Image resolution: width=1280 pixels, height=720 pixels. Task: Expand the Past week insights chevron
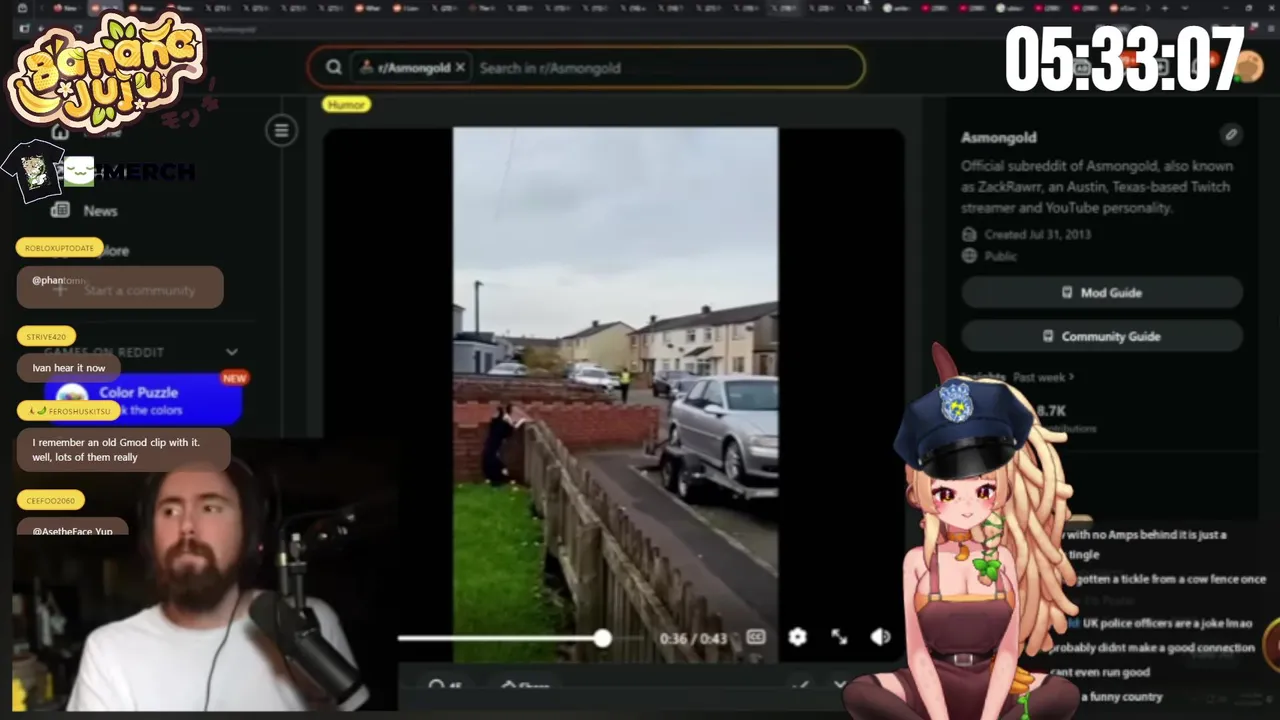click(1071, 377)
